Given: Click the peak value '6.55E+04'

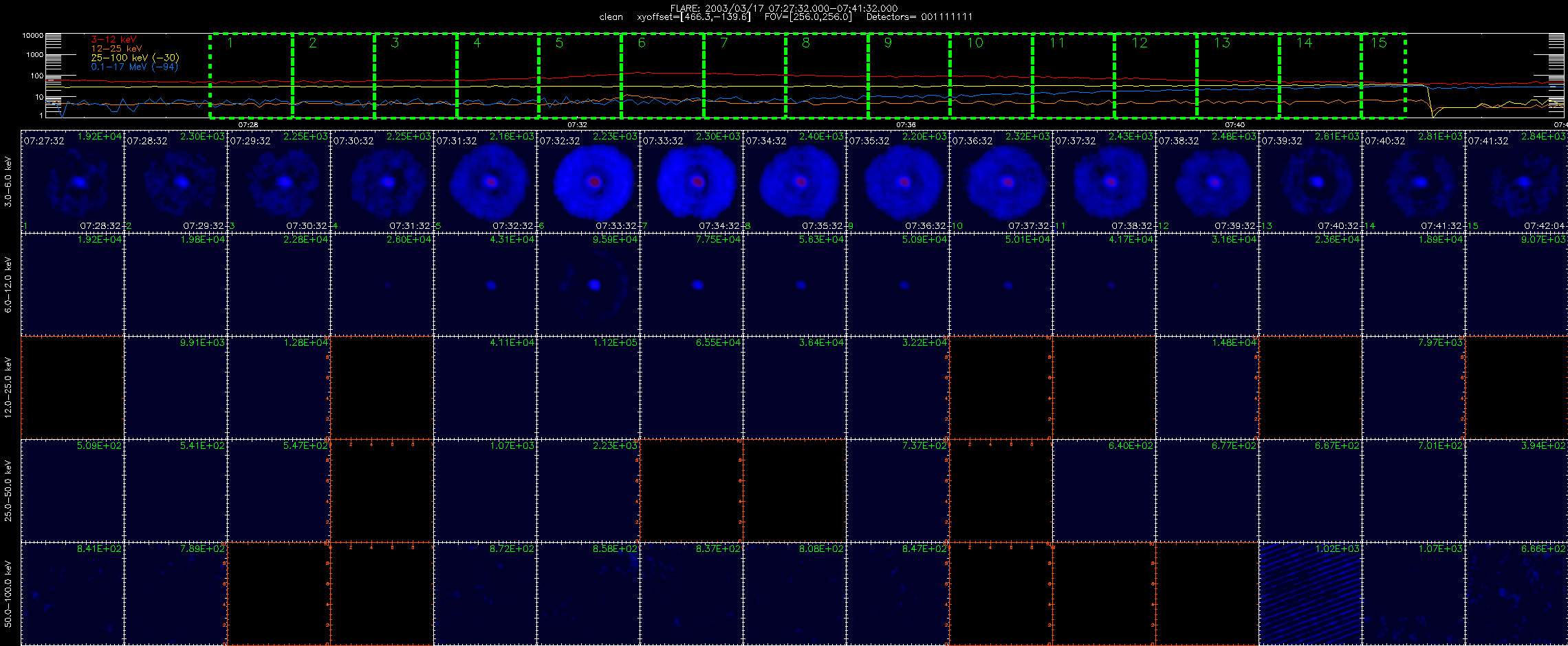Looking at the screenshot, I should tap(719, 342).
